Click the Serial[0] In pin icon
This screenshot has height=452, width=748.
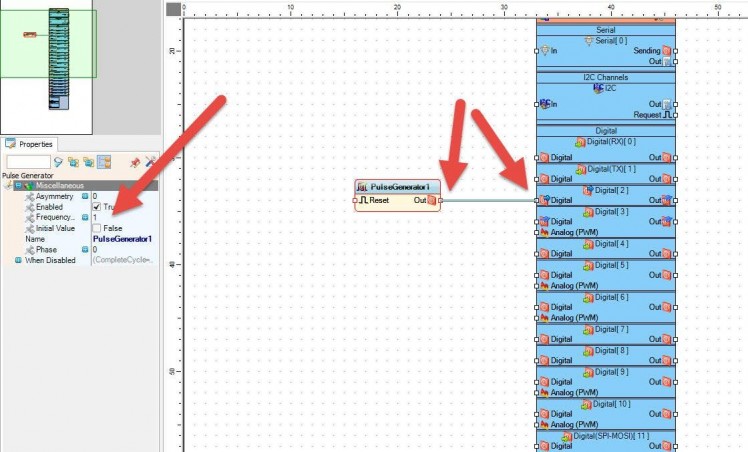click(545, 50)
